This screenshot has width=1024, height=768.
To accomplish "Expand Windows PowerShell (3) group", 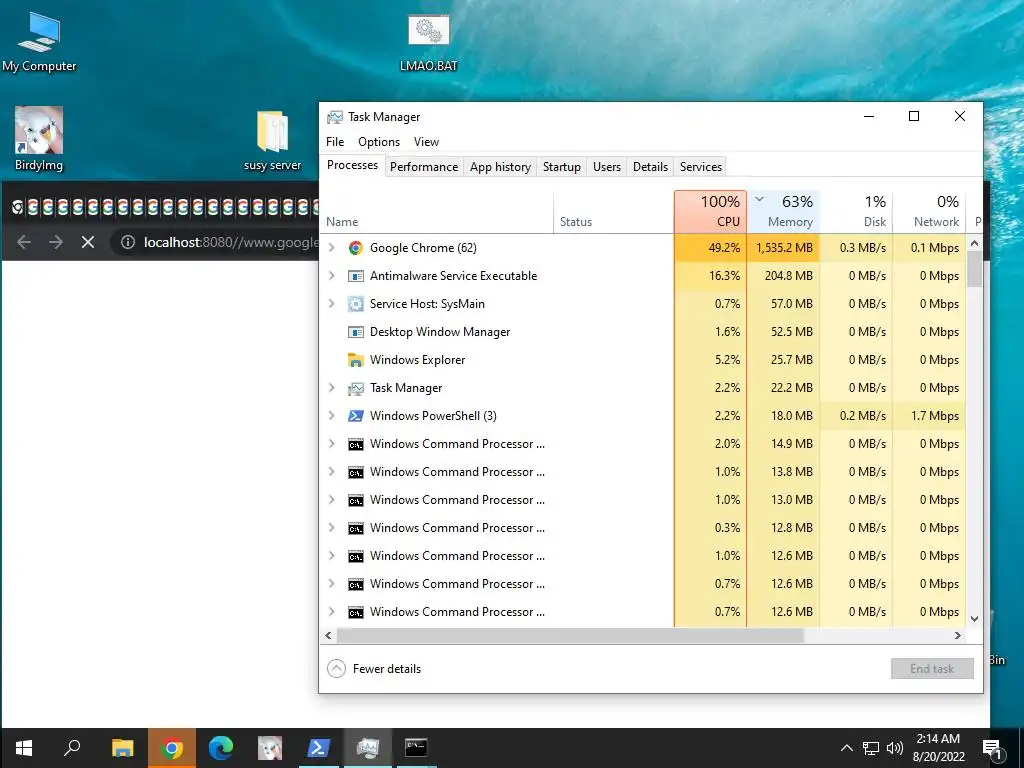I will pos(332,416).
